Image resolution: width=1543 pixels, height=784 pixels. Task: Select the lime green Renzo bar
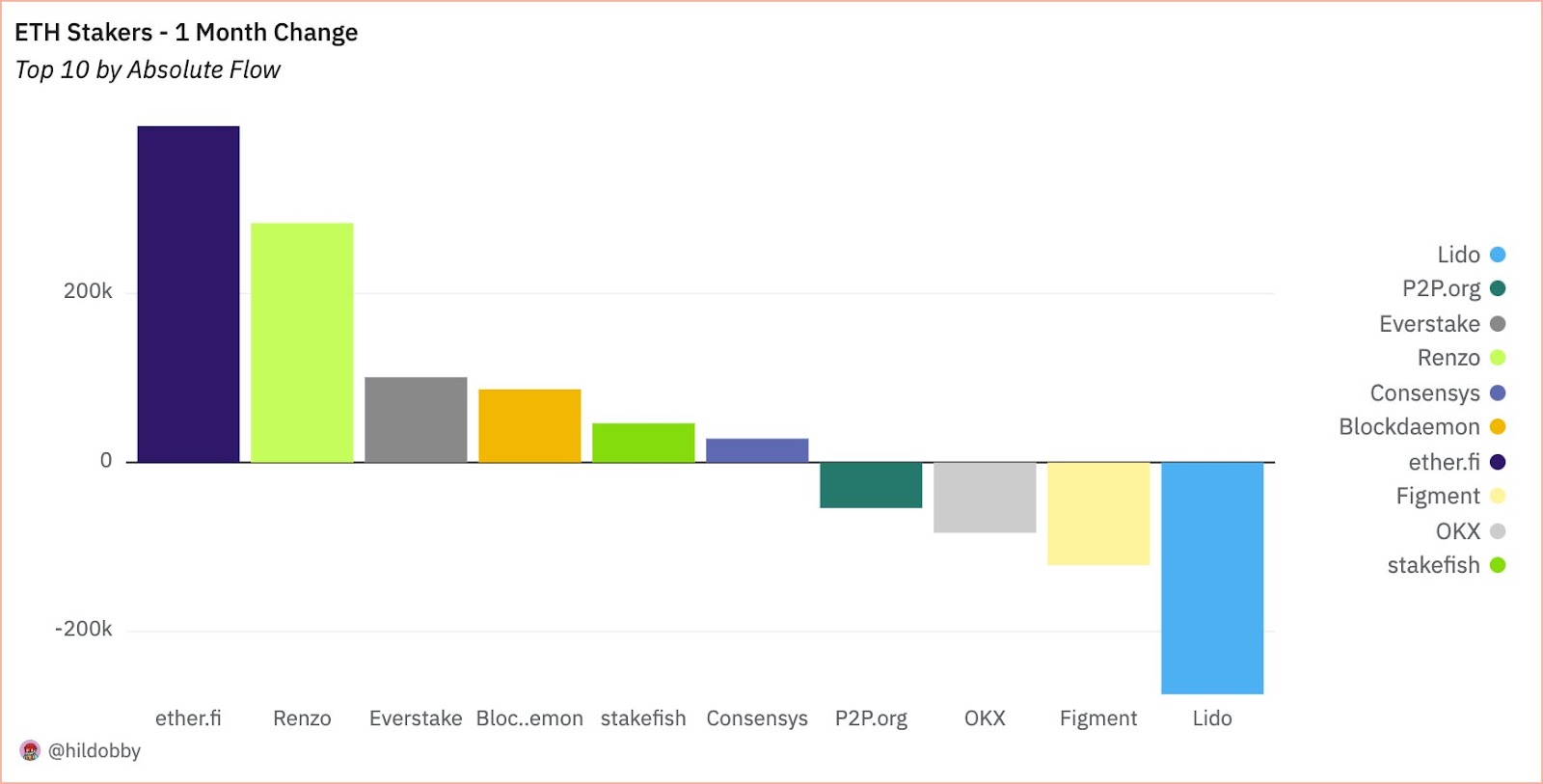coord(302,342)
